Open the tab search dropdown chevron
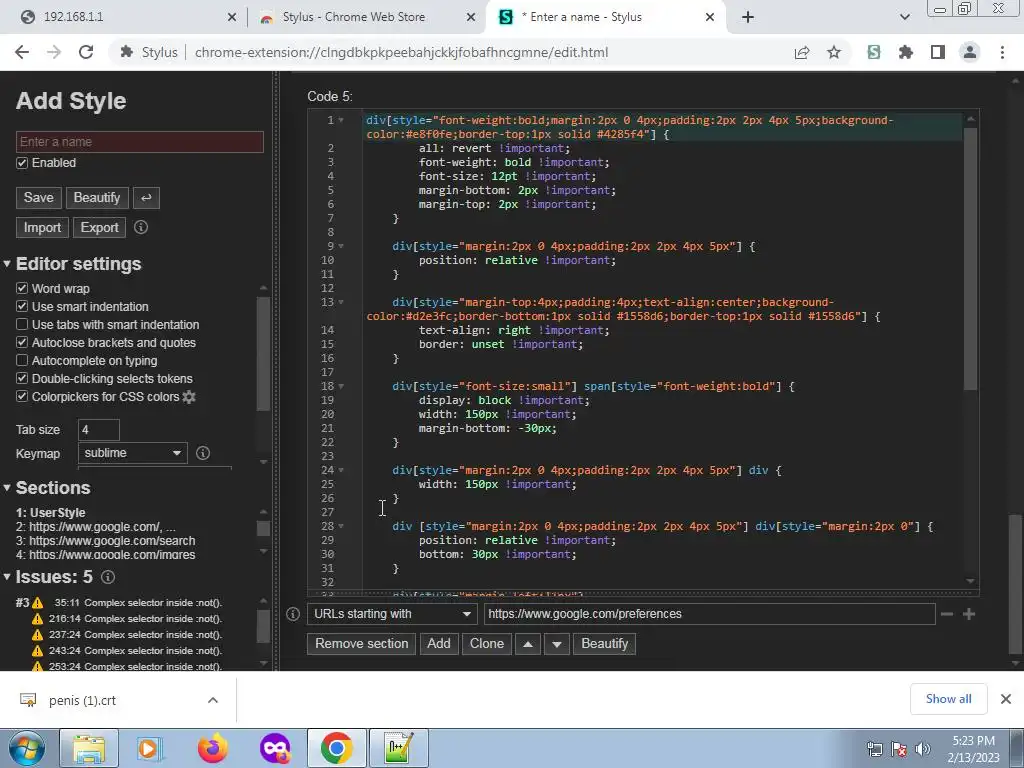Image resolution: width=1024 pixels, height=768 pixels. coord(904,17)
